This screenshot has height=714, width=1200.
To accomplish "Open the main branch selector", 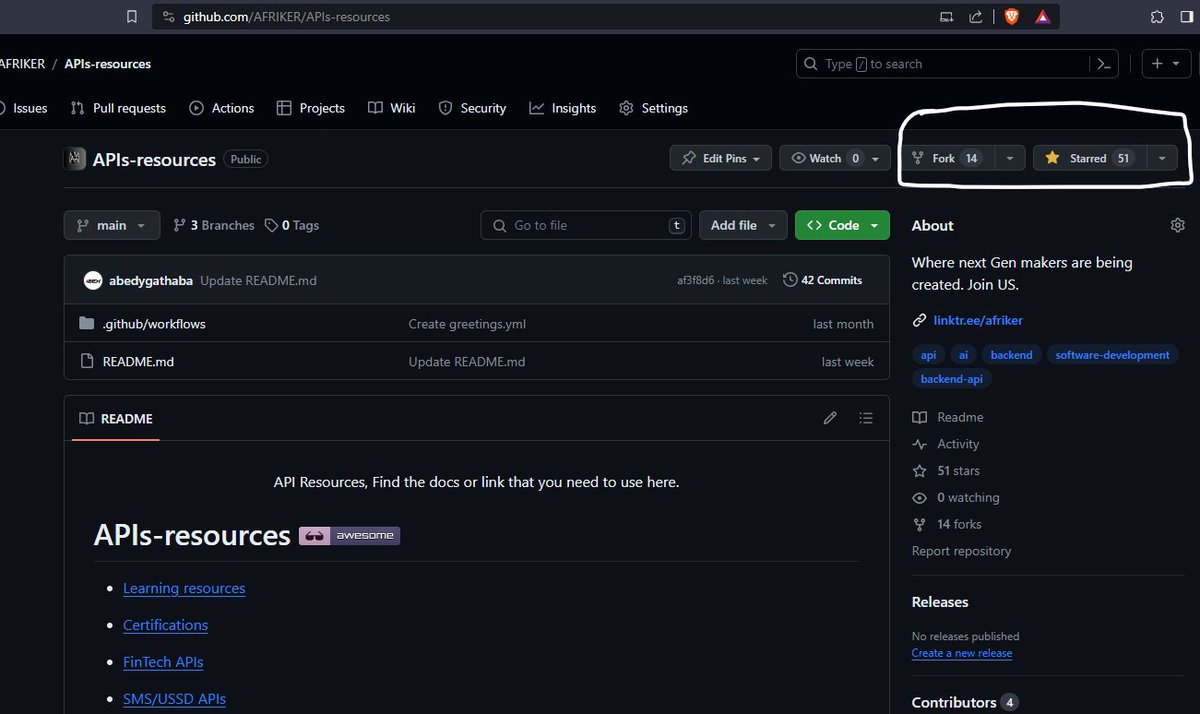I will 112,225.
